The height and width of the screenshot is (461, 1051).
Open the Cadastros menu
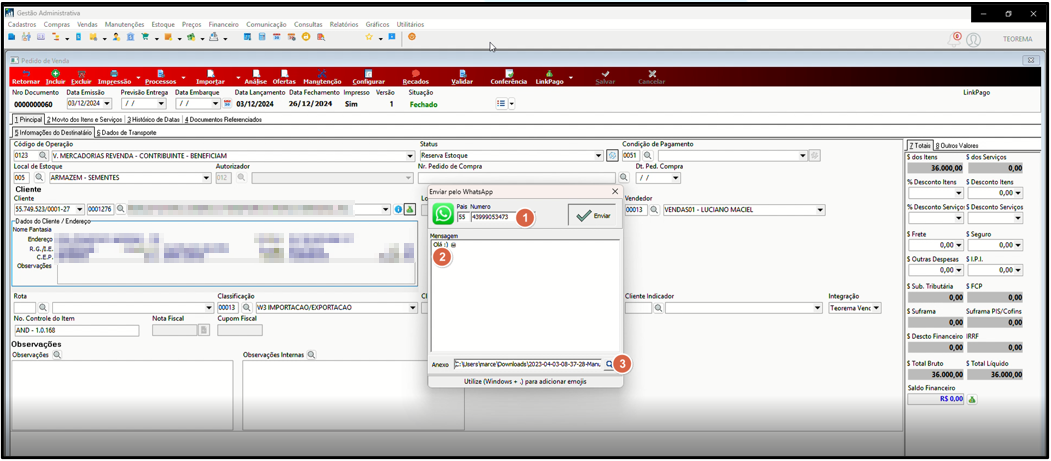22,24
